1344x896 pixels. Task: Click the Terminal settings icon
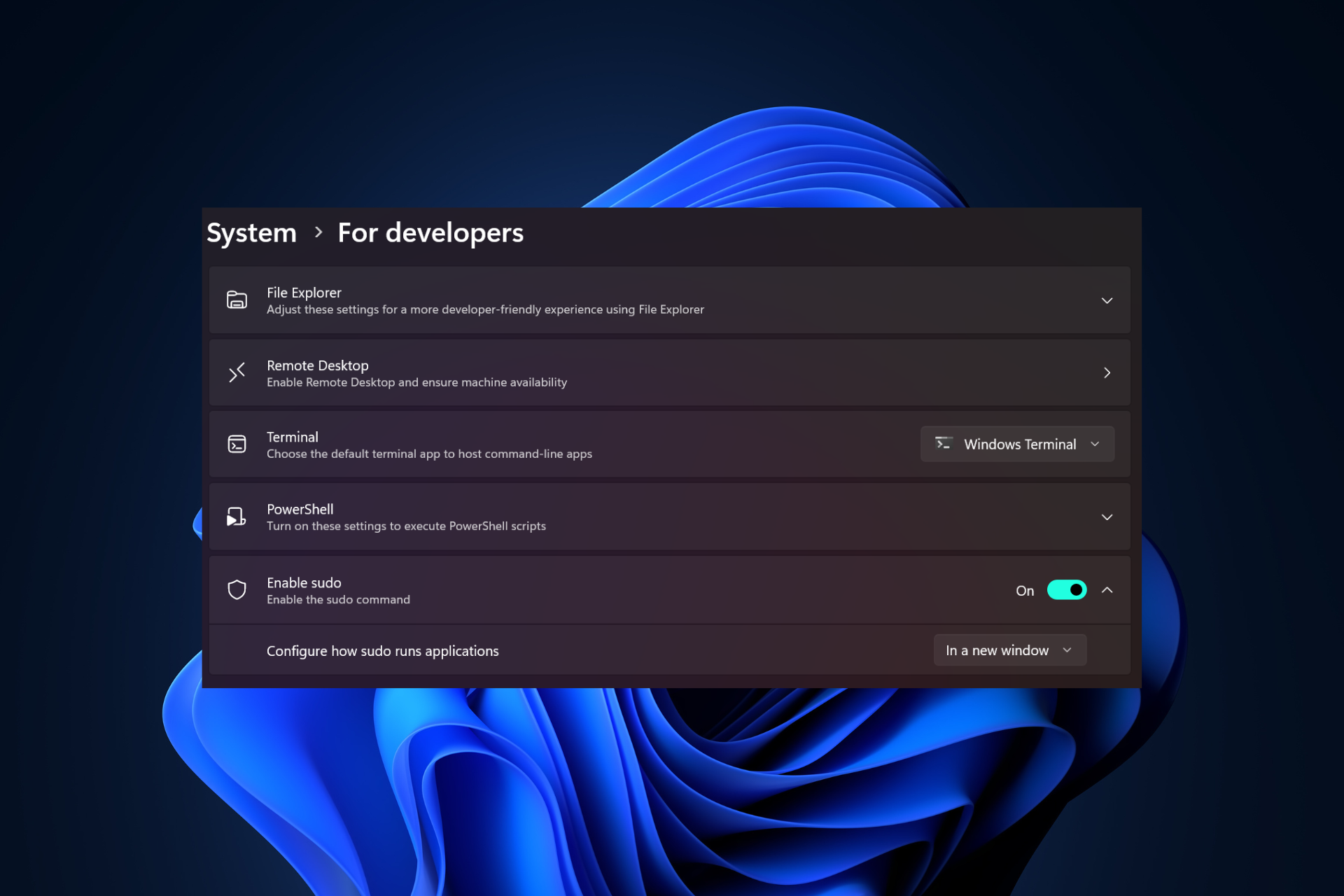pos(237,444)
